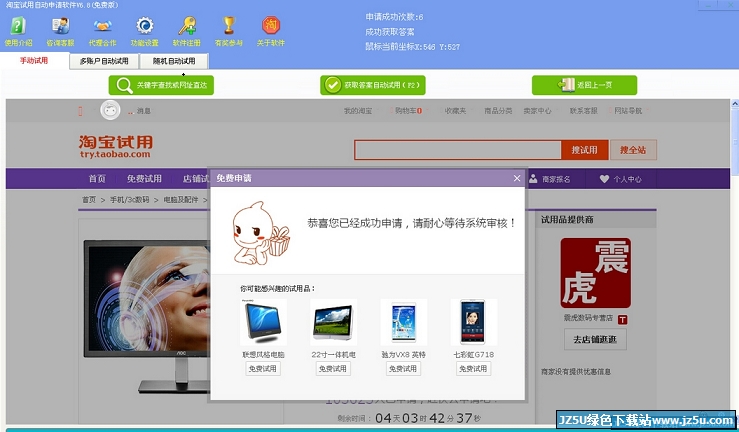Click 免费试用 under 驰为VX8 英特

coord(403,368)
